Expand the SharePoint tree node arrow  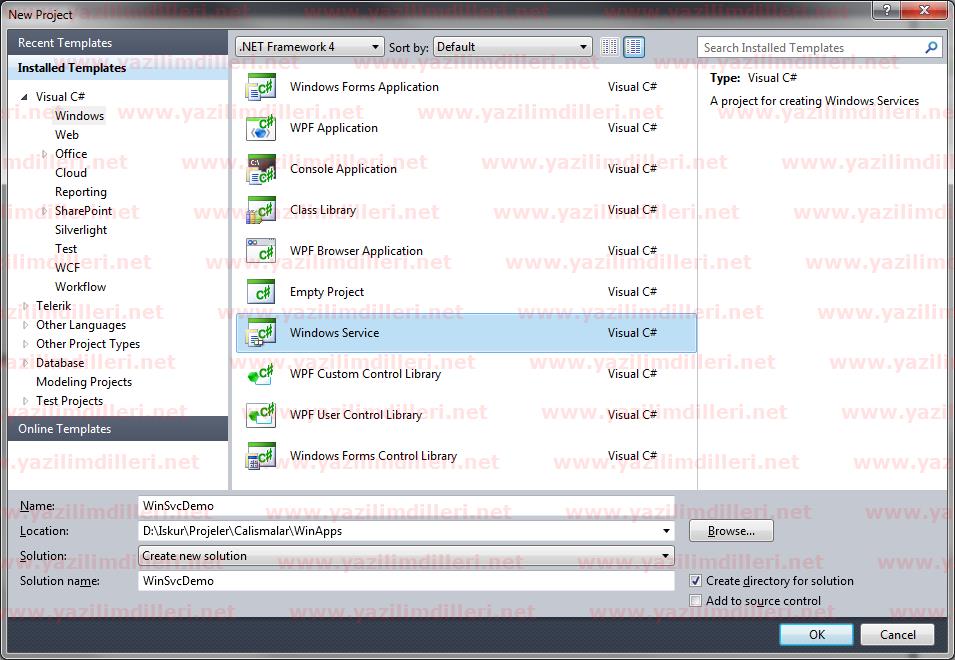(x=44, y=211)
